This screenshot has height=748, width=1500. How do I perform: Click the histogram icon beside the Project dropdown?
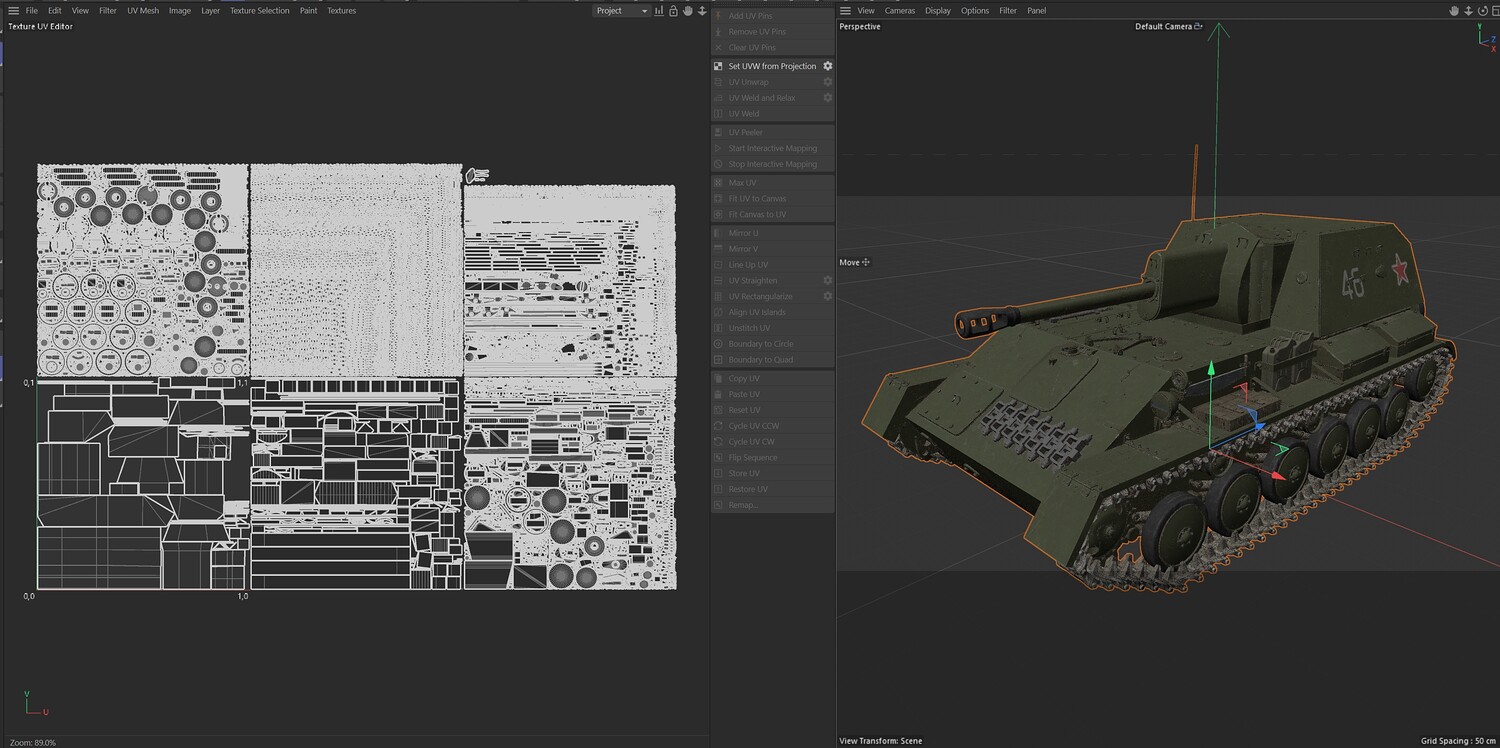coord(659,11)
